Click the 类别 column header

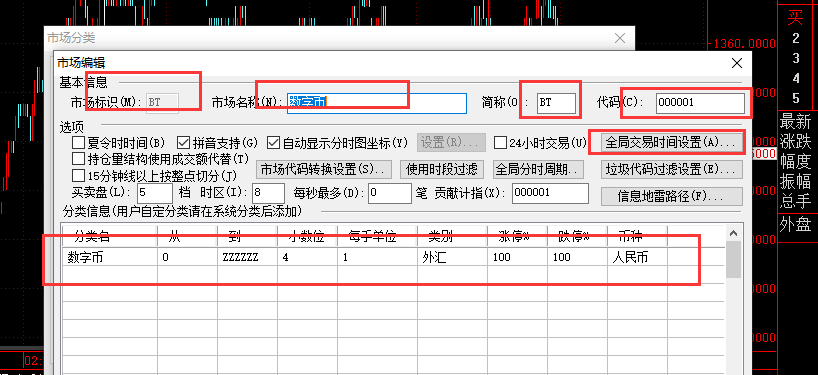click(x=452, y=236)
